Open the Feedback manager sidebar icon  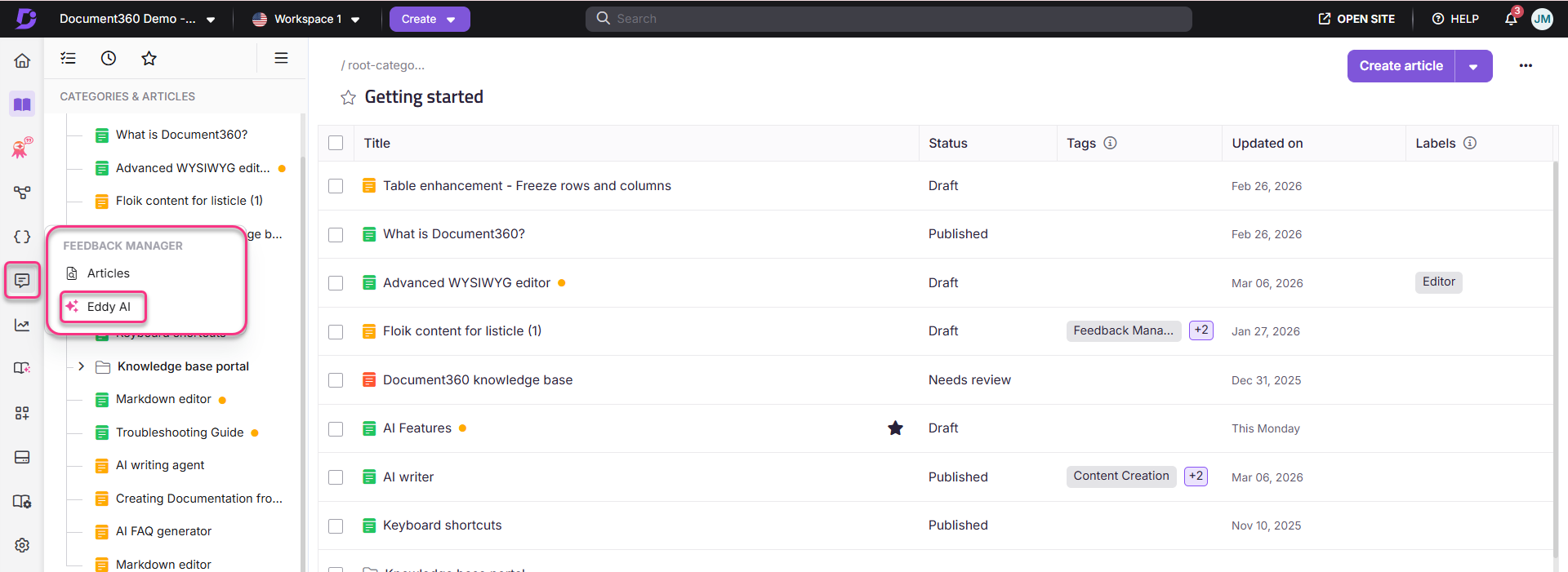[22, 281]
